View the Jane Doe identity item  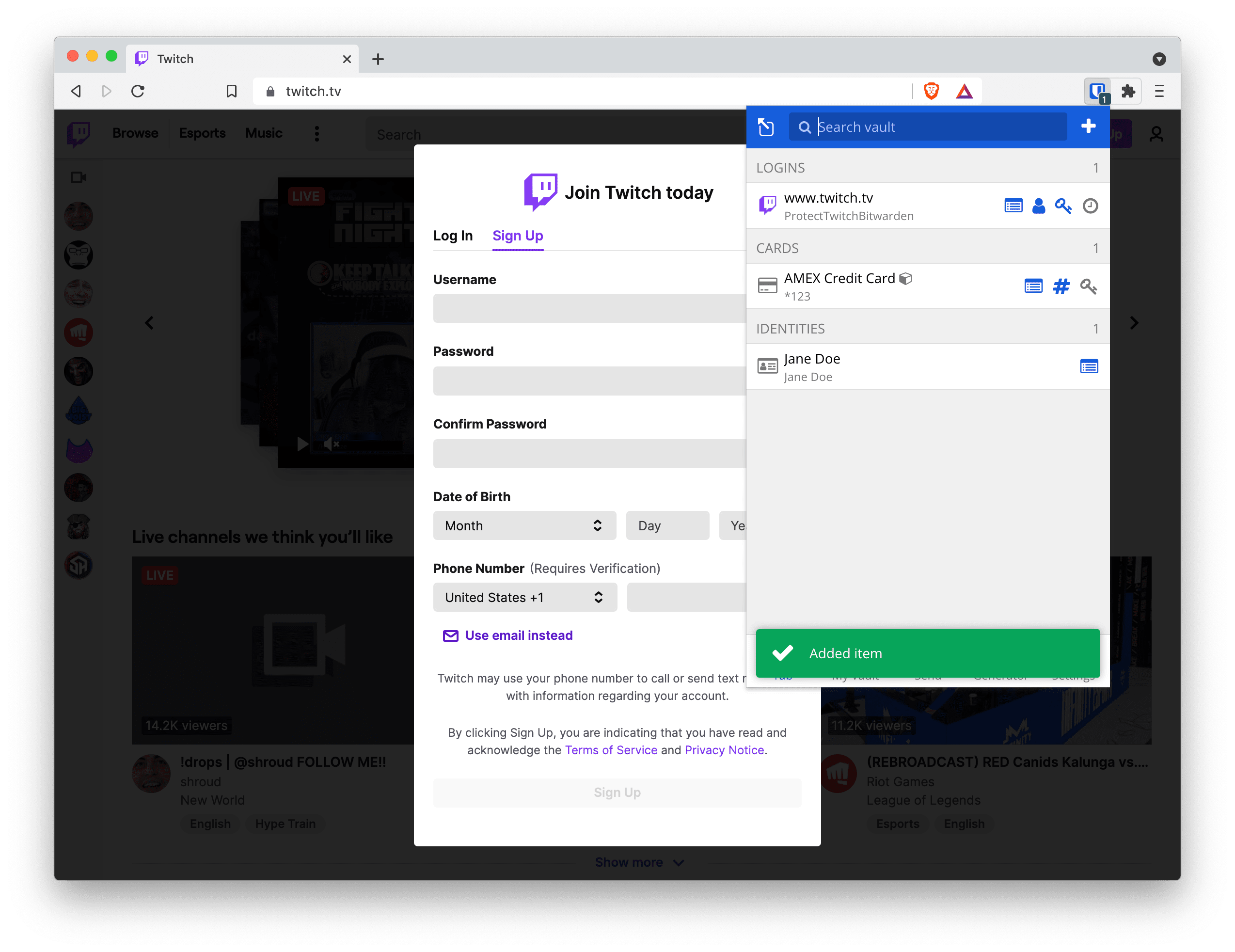pos(1089,366)
